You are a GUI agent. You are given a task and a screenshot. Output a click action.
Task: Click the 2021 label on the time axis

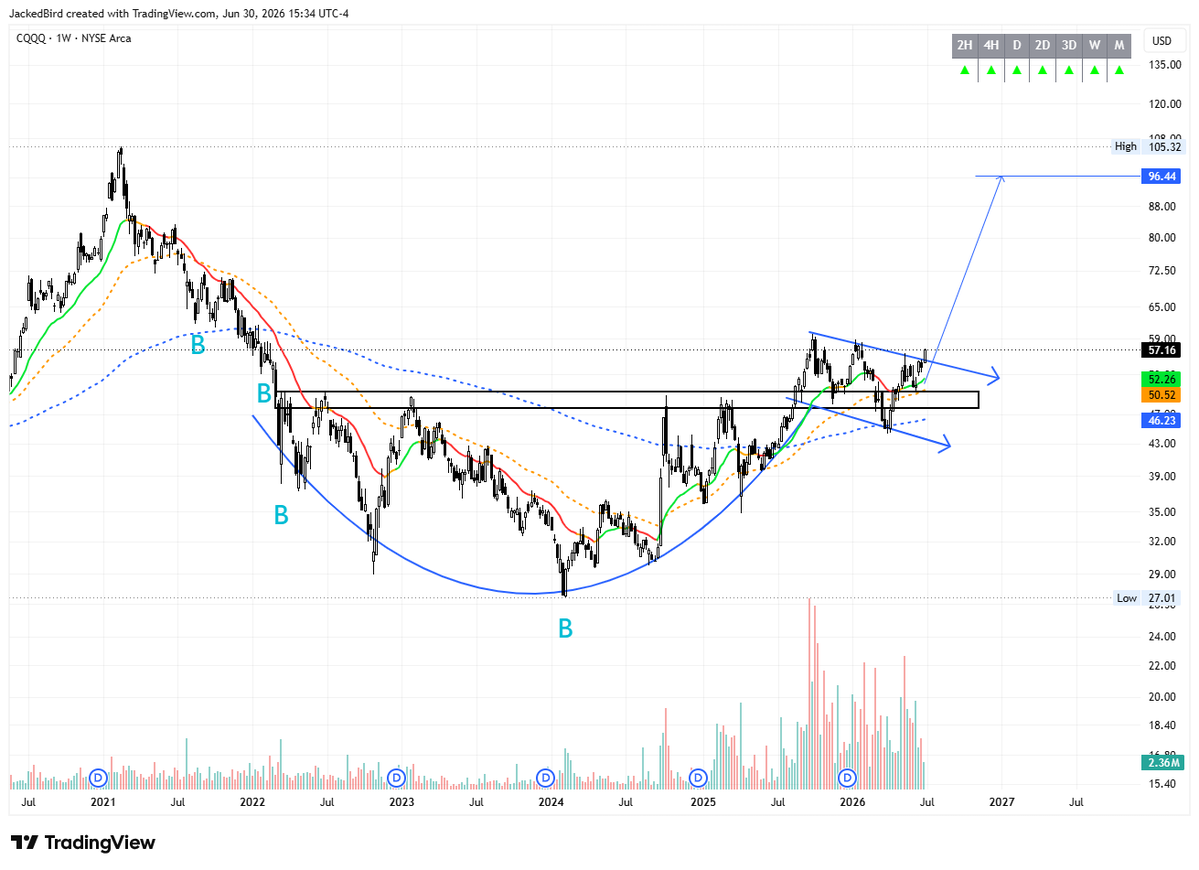coord(103,802)
